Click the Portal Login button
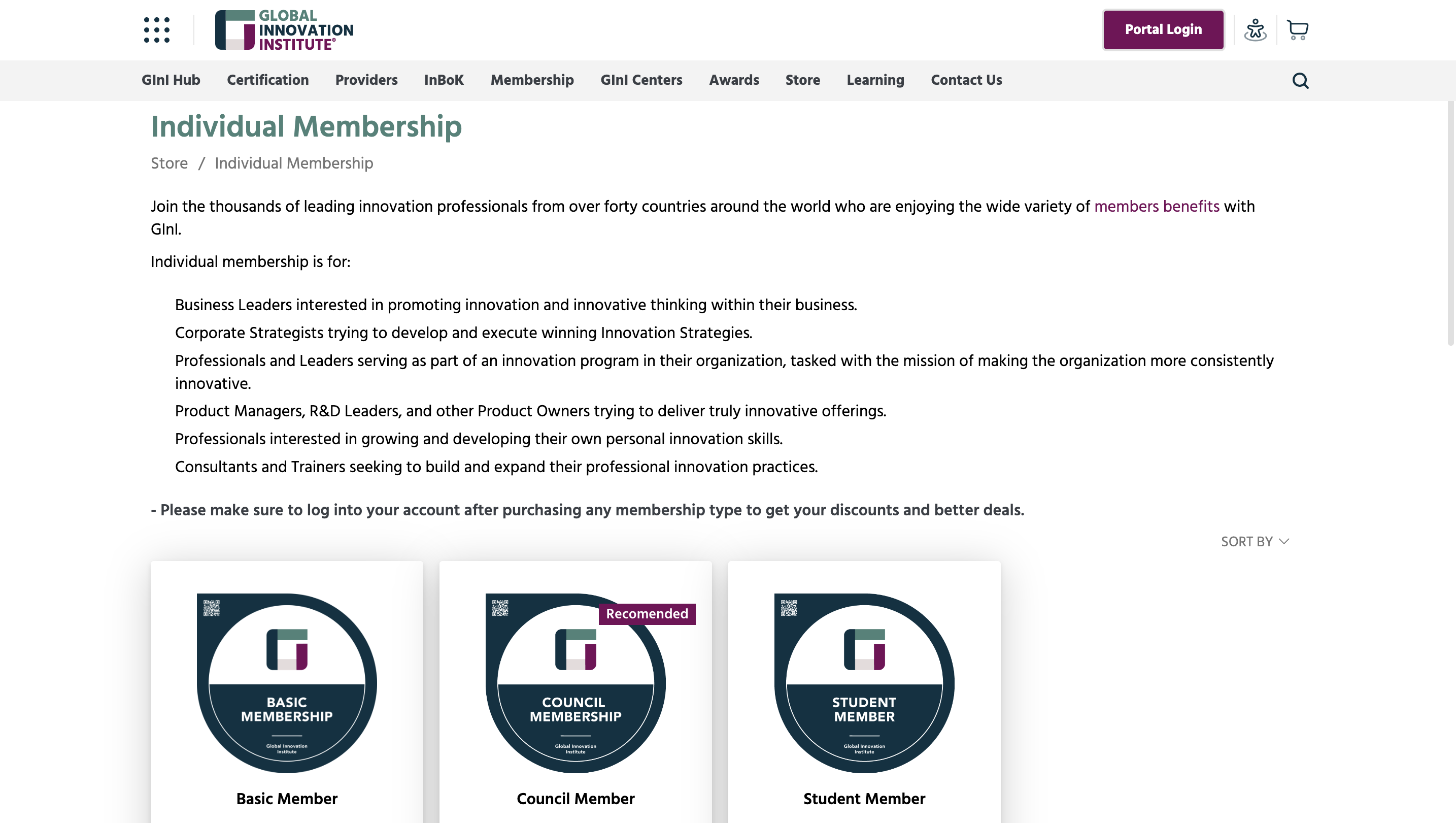 1163,30
